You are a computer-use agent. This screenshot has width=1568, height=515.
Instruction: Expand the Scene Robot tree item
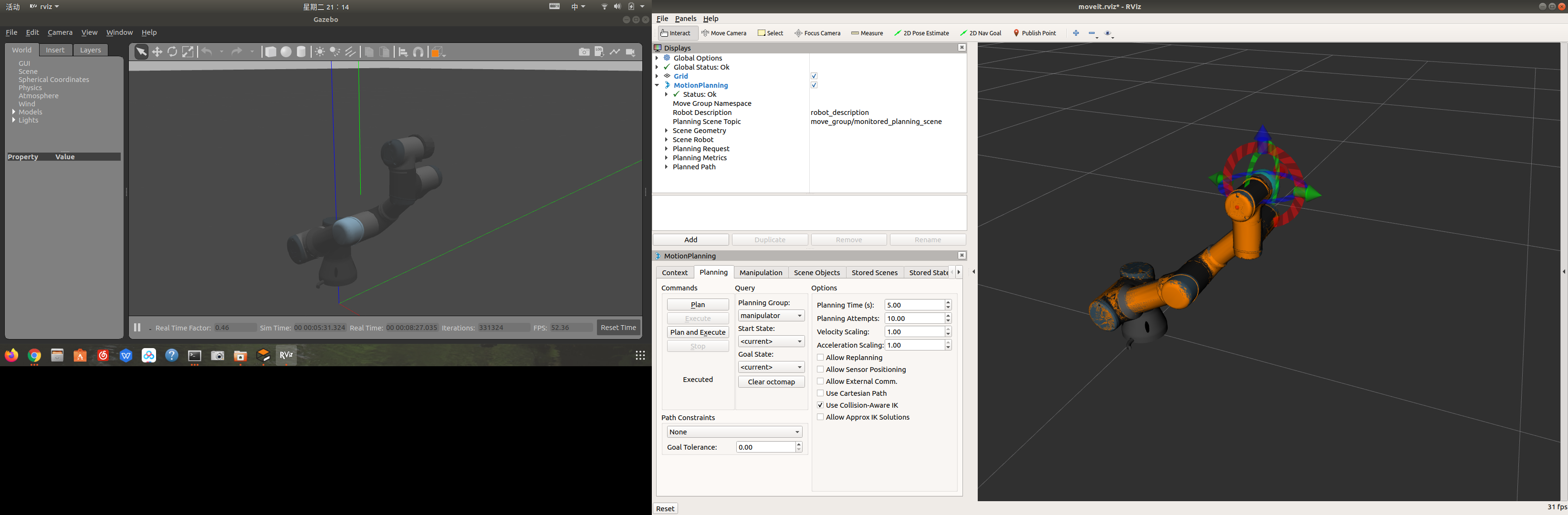click(x=667, y=140)
